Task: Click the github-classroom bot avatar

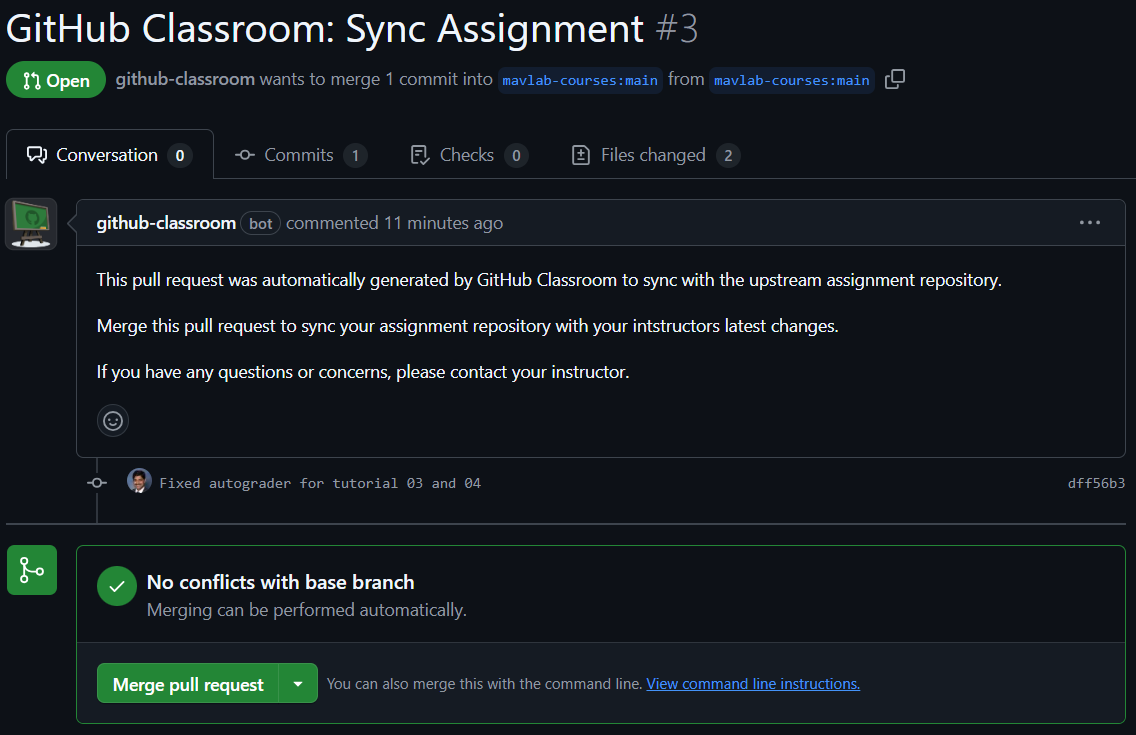Action: coord(31,224)
